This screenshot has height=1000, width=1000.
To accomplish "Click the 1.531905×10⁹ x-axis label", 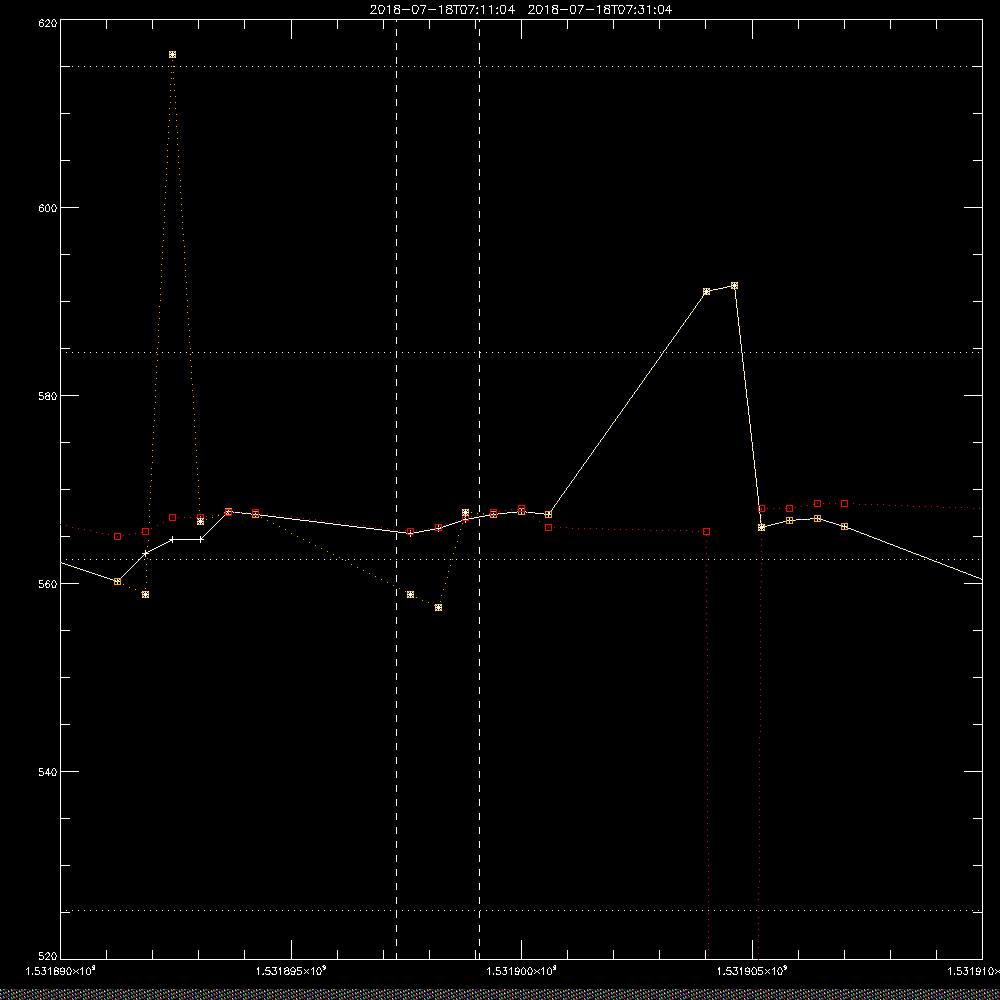I will pyautogui.click(x=753, y=971).
